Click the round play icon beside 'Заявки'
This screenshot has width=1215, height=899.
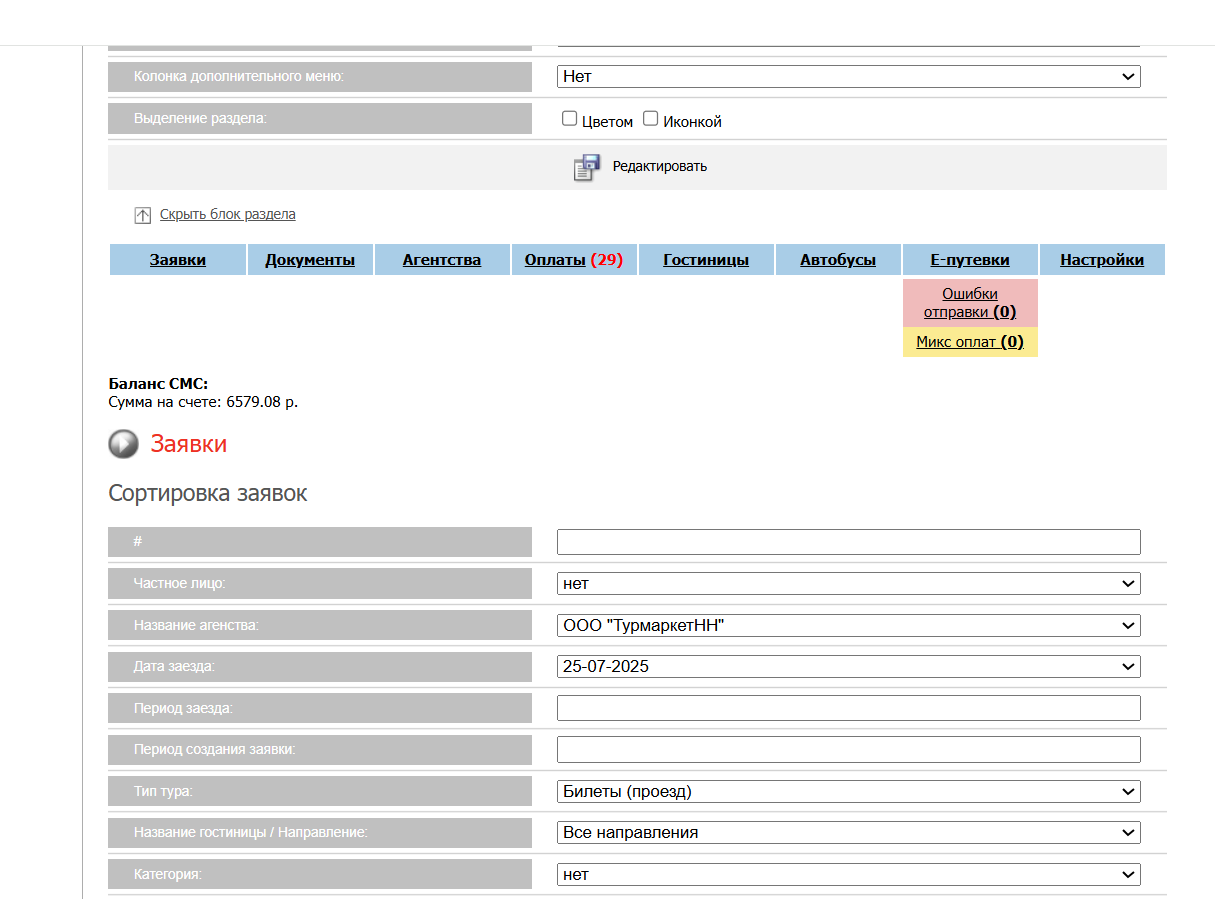pyautogui.click(x=123, y=444)
